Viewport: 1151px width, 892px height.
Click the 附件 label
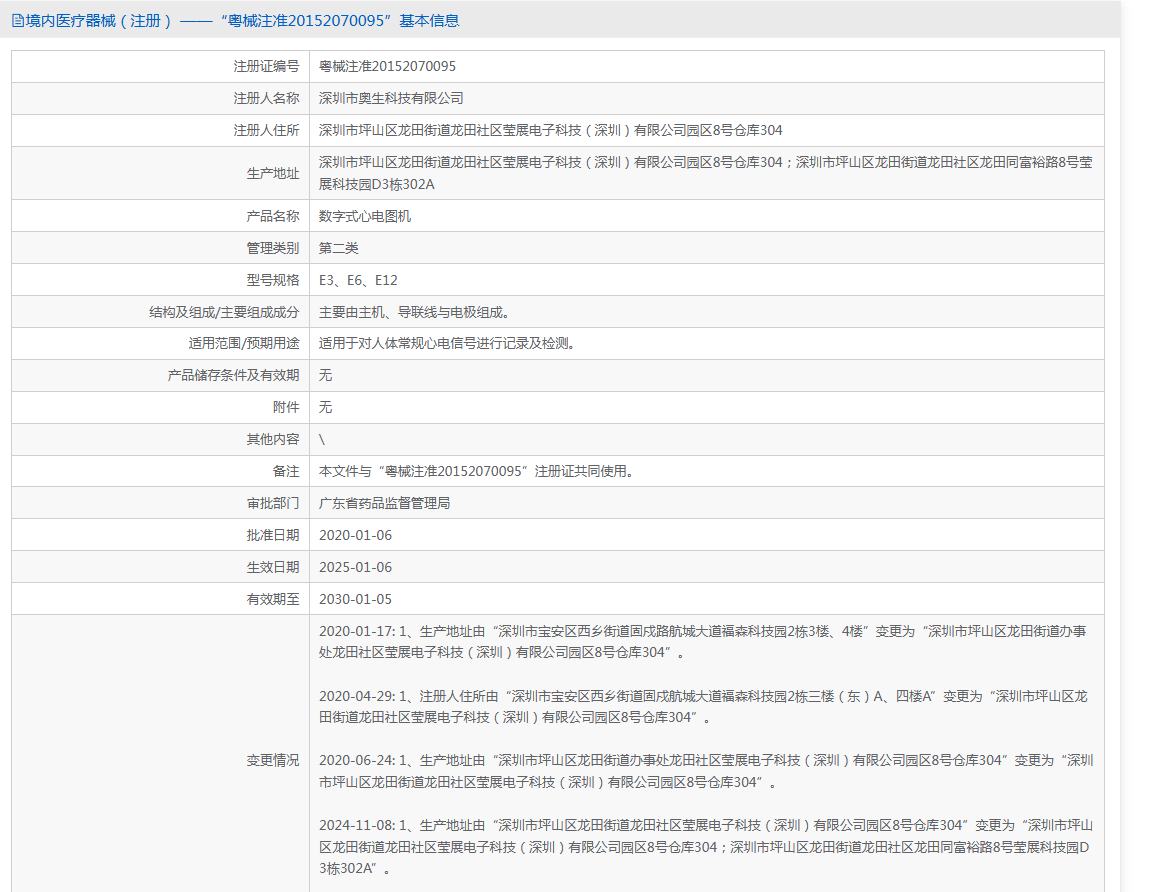point(286,407)
